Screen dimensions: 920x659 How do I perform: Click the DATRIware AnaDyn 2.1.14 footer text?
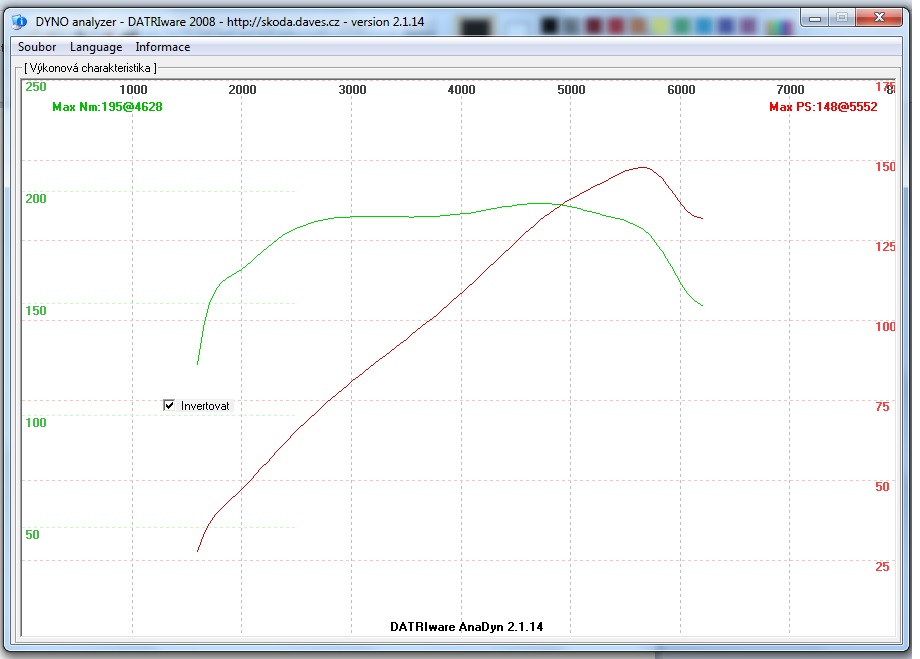click(467, 626)
